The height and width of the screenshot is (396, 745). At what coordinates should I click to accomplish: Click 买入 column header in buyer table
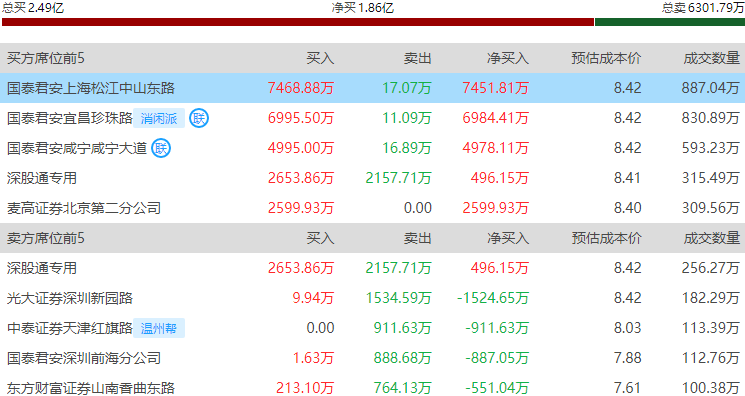320,58
